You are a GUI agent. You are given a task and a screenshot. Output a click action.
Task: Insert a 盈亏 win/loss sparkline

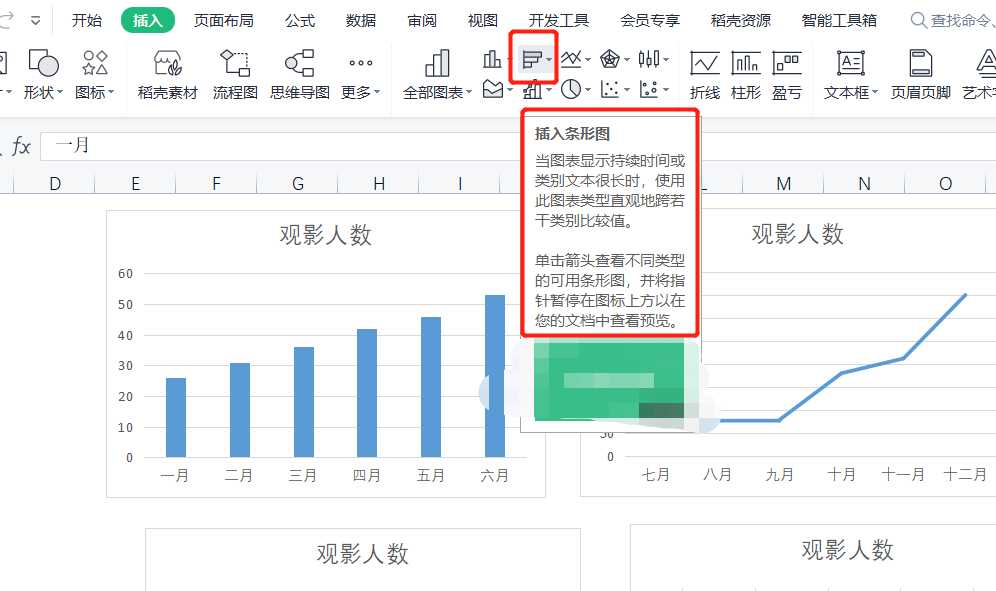[x=786, y=75]
